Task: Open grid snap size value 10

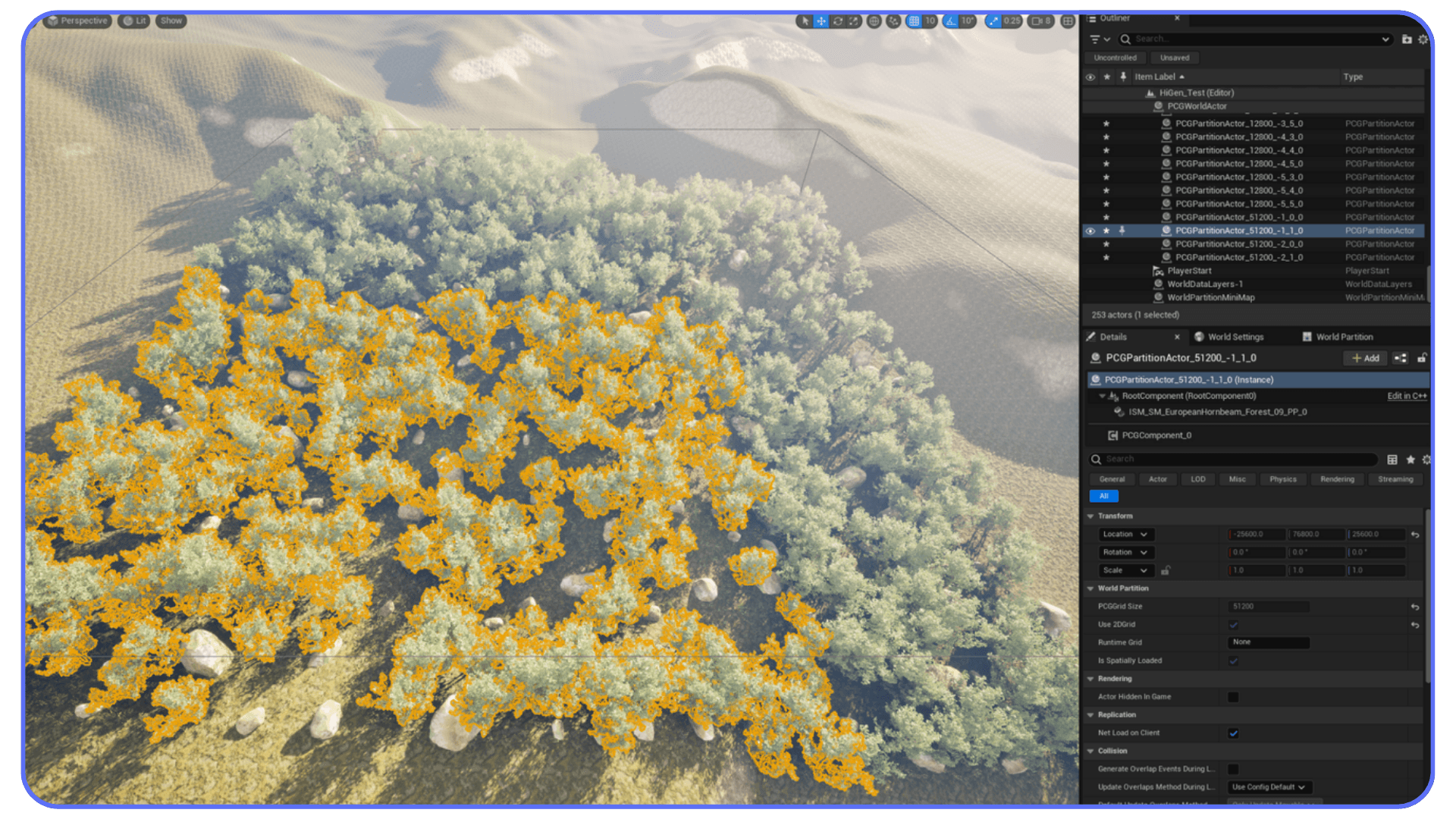Action: click(x=930, y=21)
